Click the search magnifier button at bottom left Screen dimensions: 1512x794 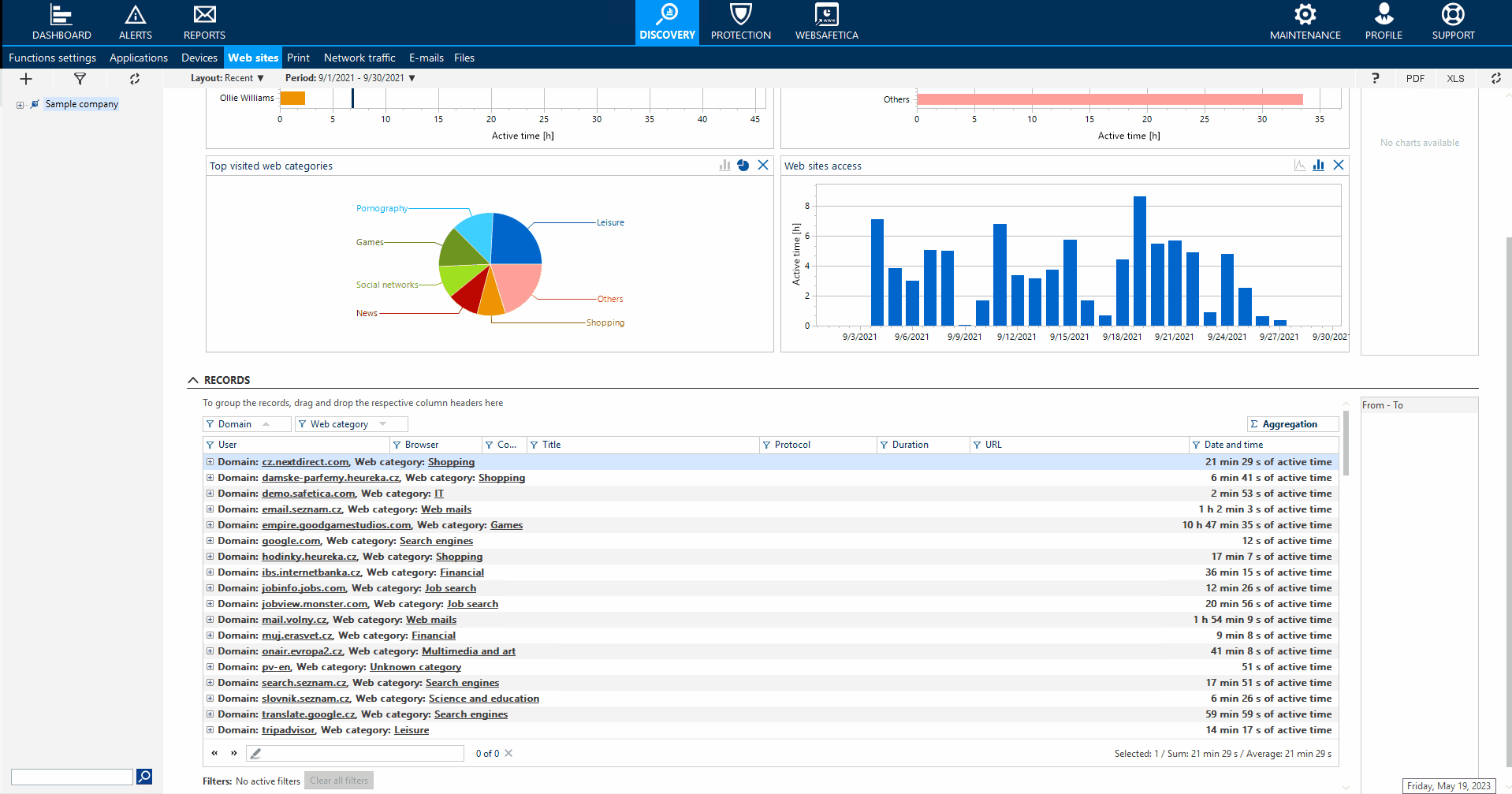(144, 777)
